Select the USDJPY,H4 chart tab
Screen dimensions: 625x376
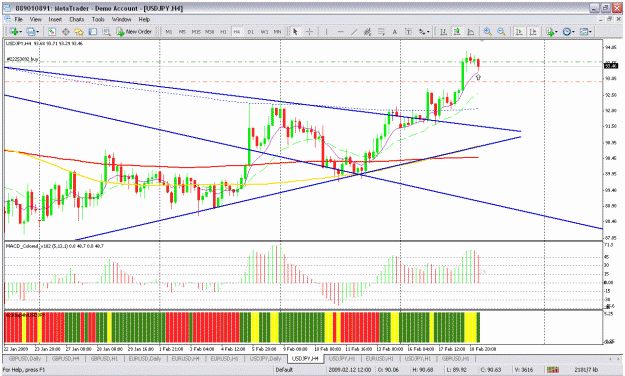305,358
